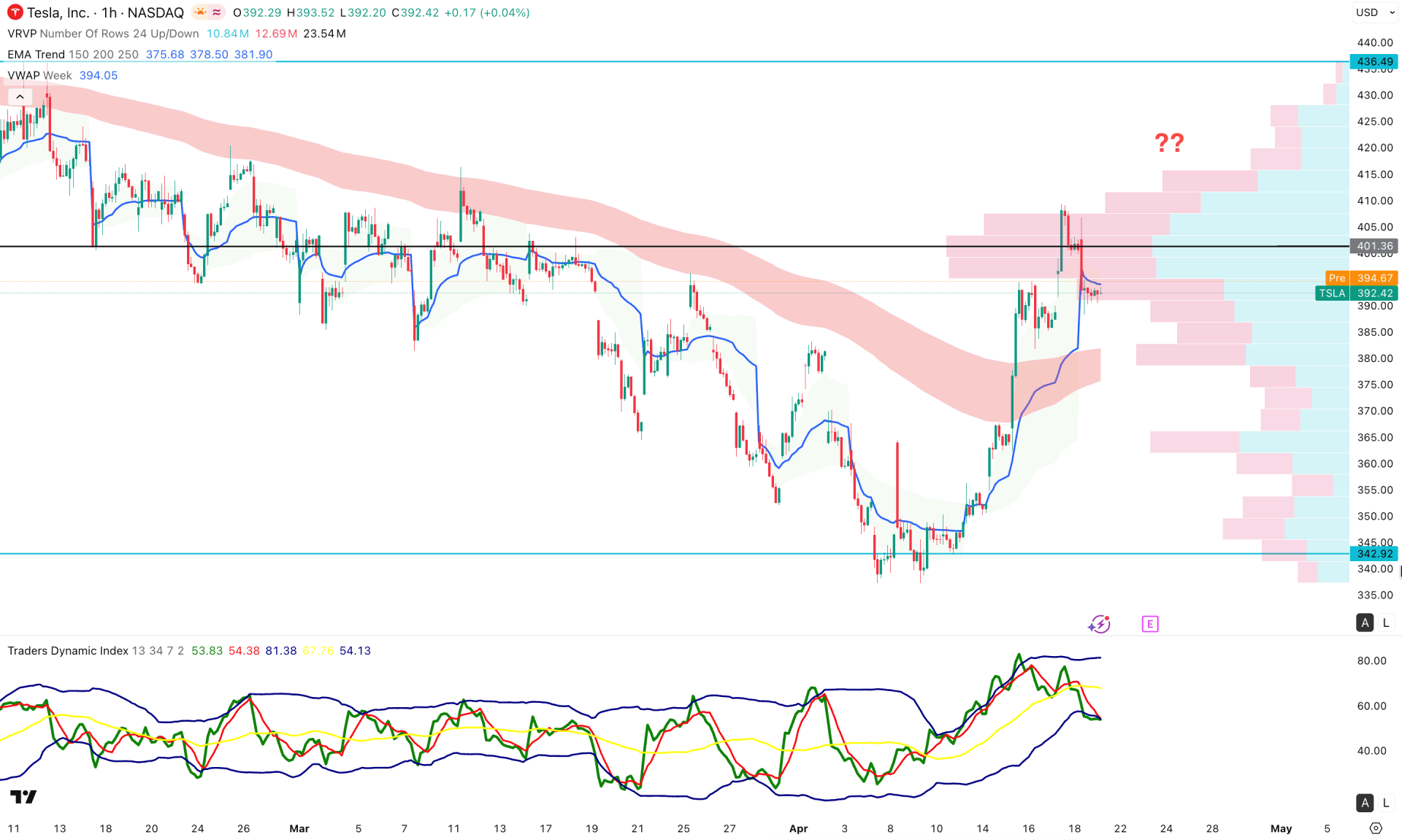Click the VWAP value 394.05
Screen dimensions: 1402x840
click(x=99, y=75)
